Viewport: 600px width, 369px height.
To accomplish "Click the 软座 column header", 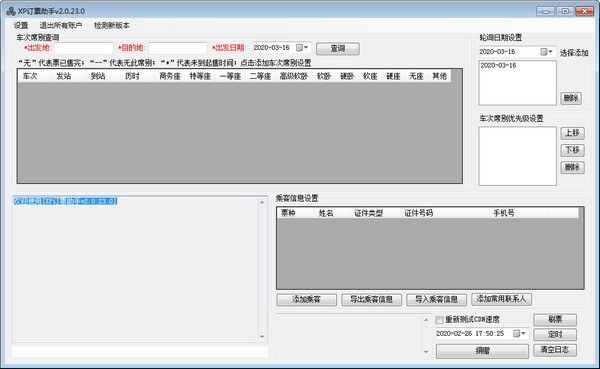I will pos(370,76).
